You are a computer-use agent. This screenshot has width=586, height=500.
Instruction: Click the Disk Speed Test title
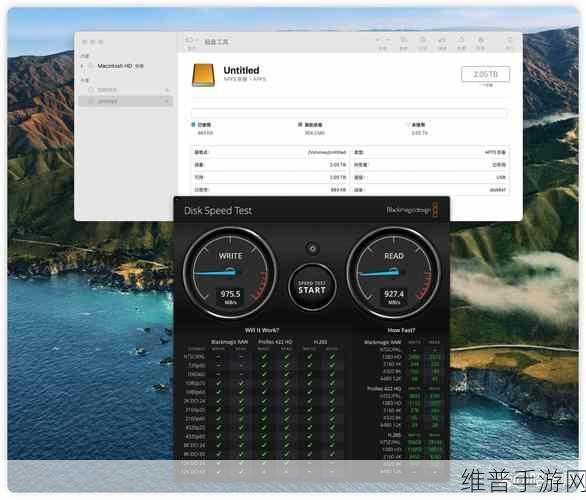point(218,211)
